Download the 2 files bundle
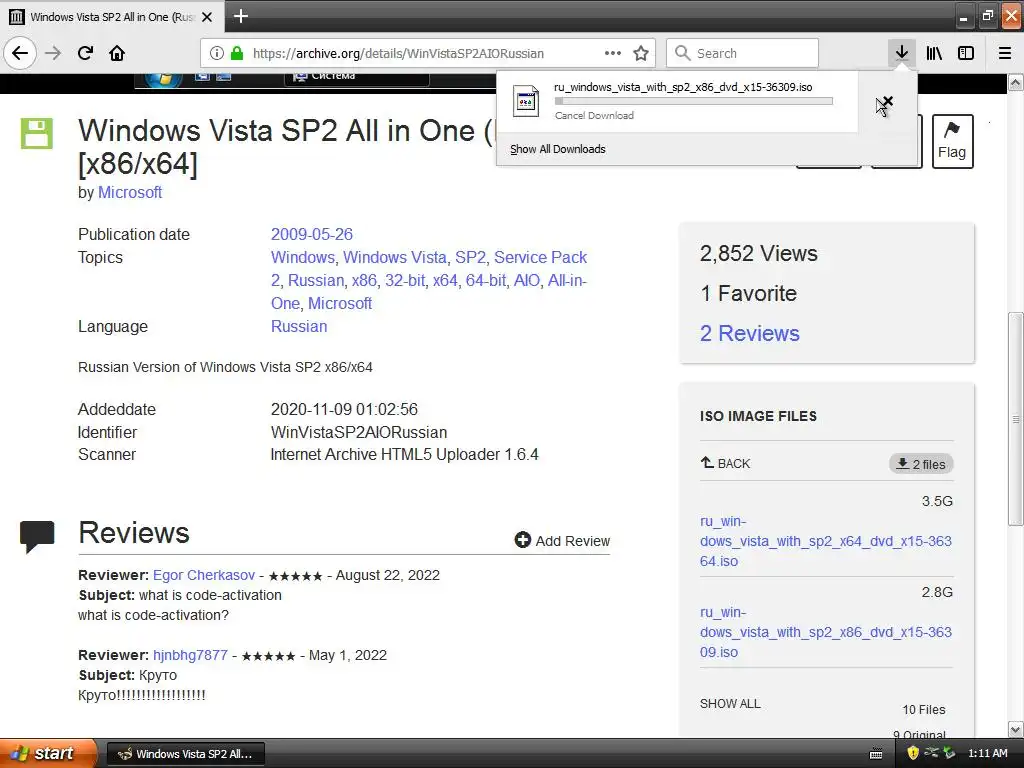The image size is (1024, 768). pos(921,464)
